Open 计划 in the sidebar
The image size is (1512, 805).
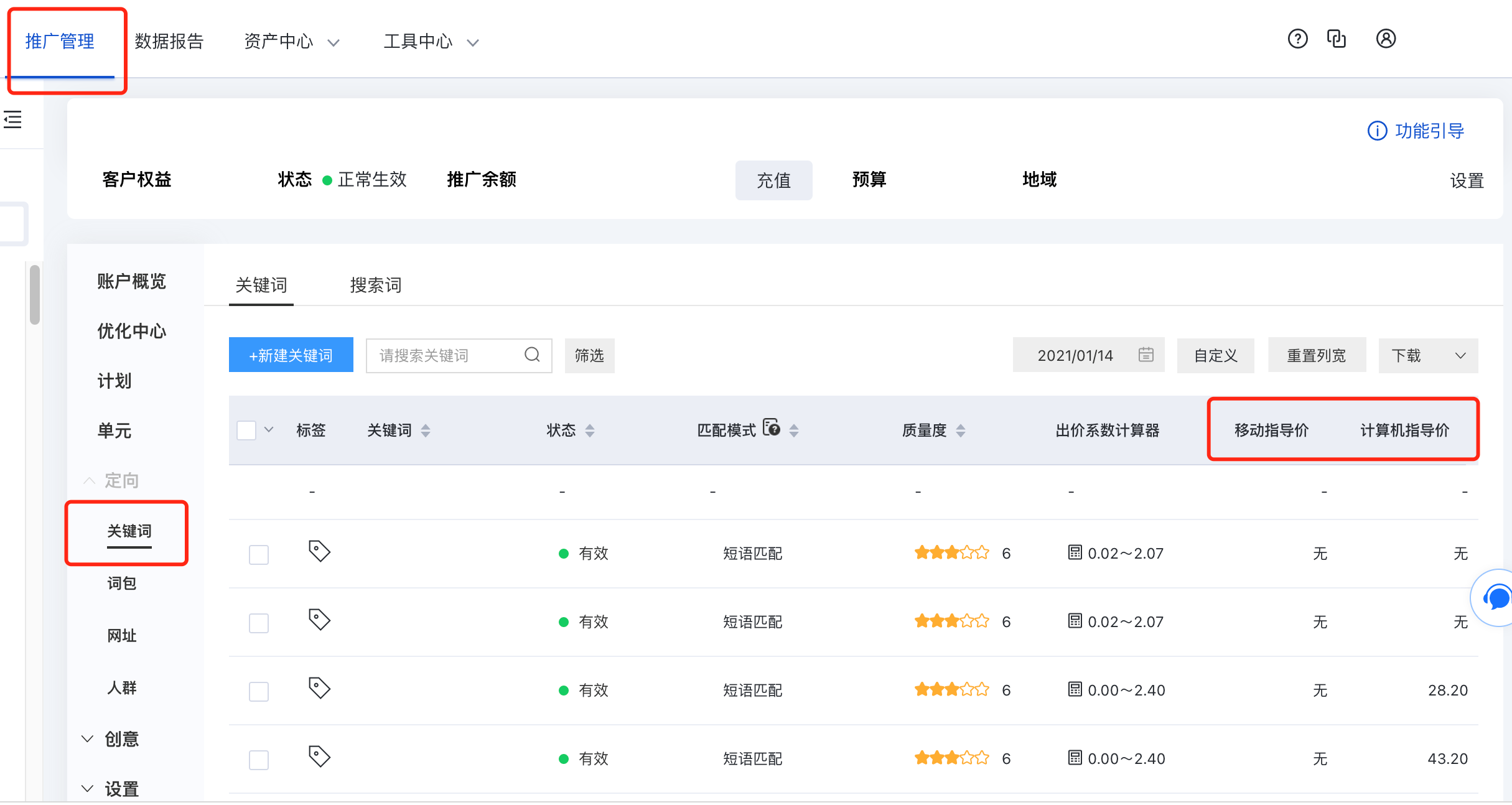click(114, 381)
